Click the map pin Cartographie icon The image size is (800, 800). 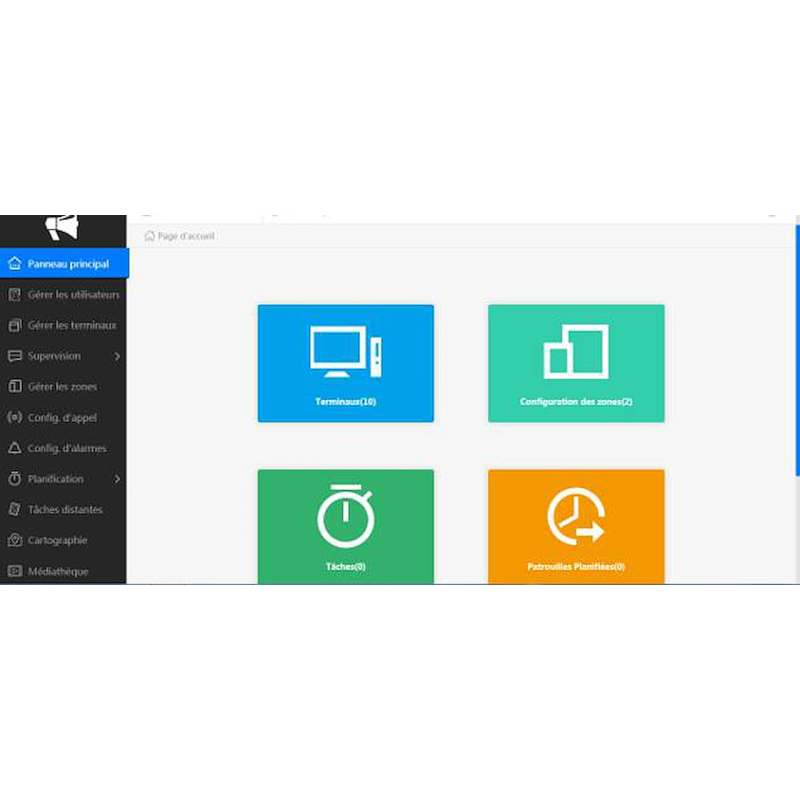pos(14,540)
